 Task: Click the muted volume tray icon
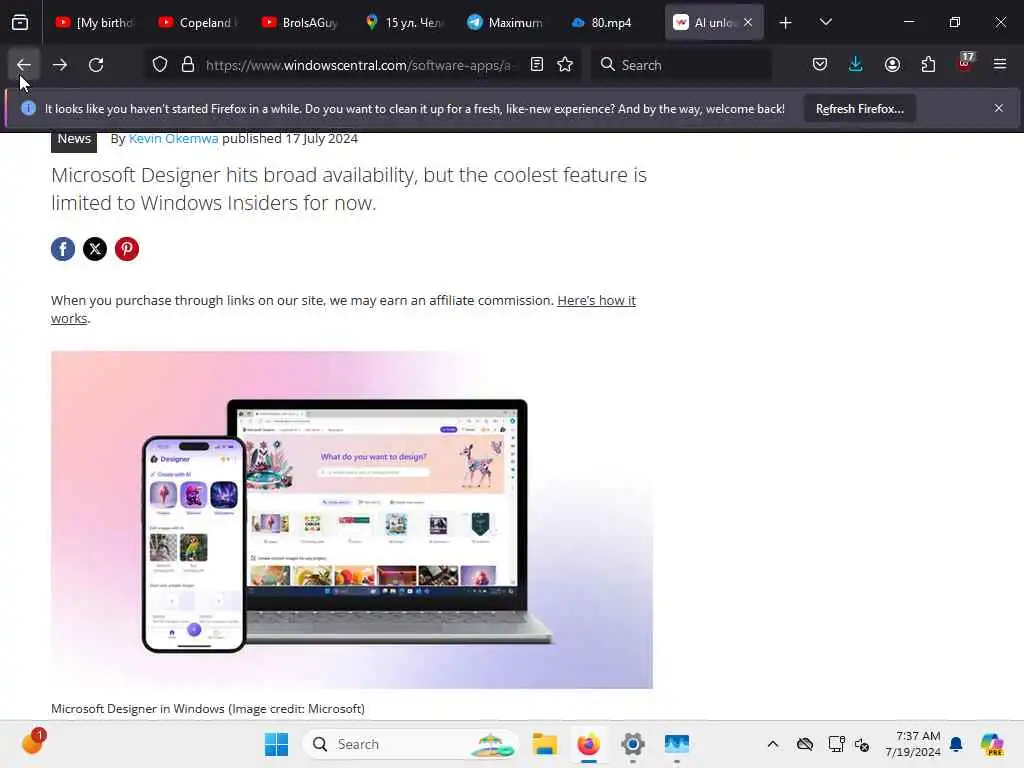862,744
